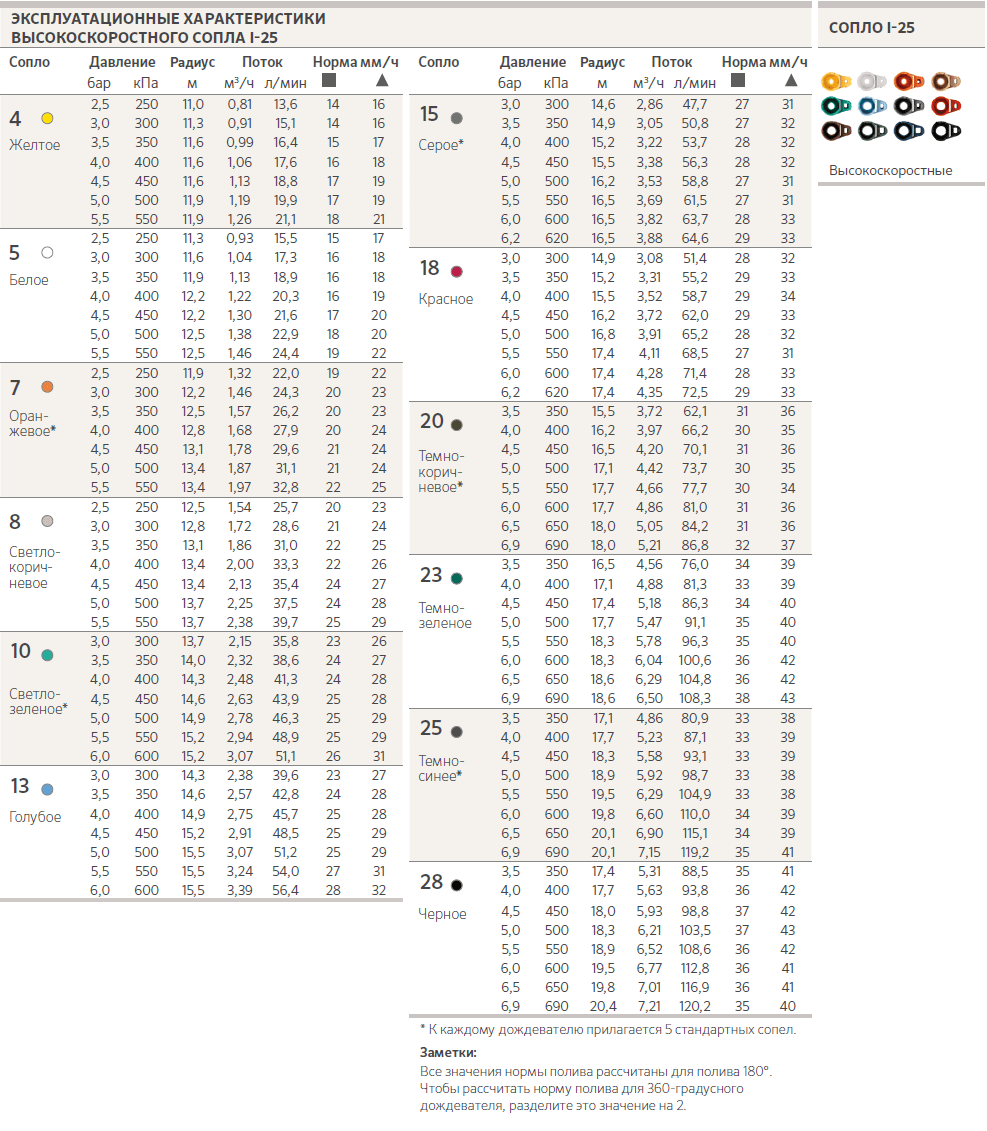
Task: Pick the light blue nozzle image
Action: [x=872, y=106]
